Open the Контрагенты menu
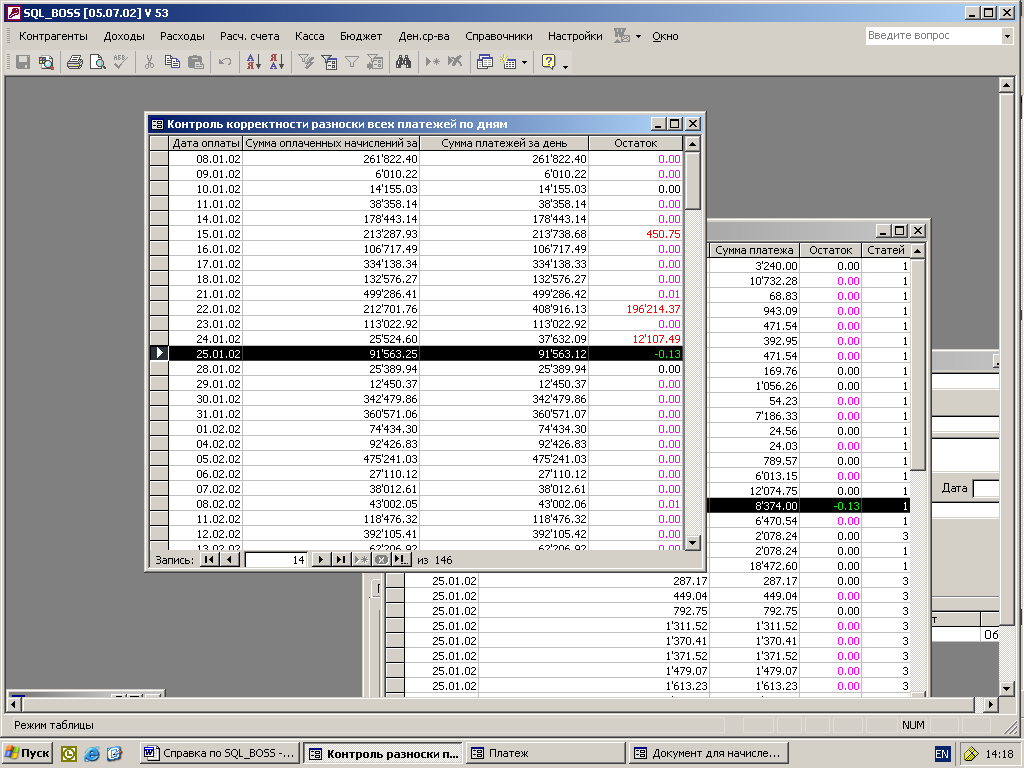1024x768 pixels. click(53, 36)
